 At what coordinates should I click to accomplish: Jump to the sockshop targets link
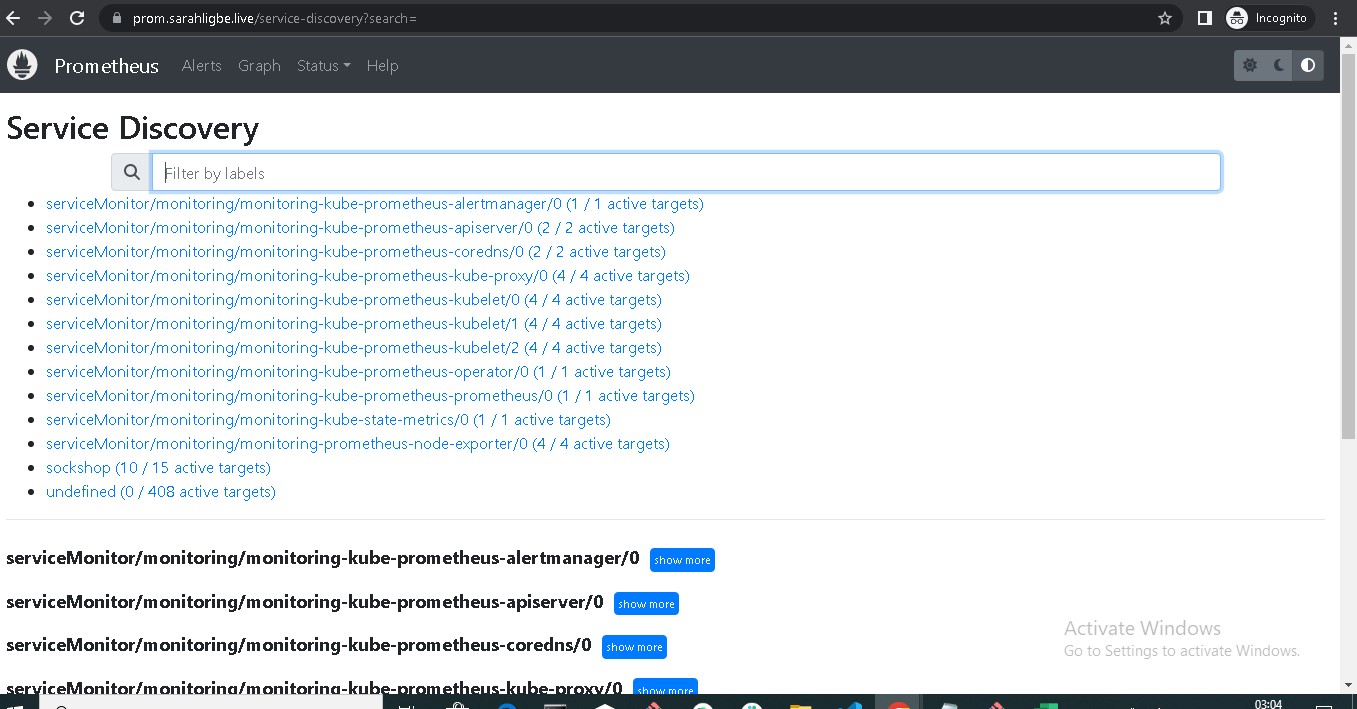click(x=158, y=468)
